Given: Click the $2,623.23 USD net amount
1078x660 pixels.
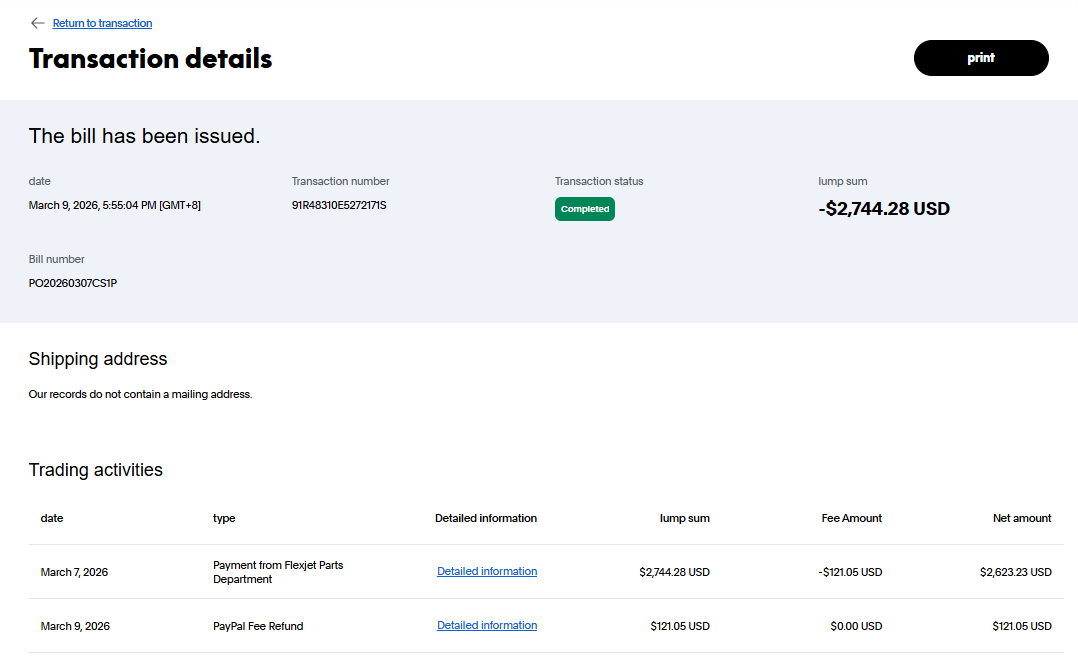Looking at the screenshot, I should pos(1015,572).
